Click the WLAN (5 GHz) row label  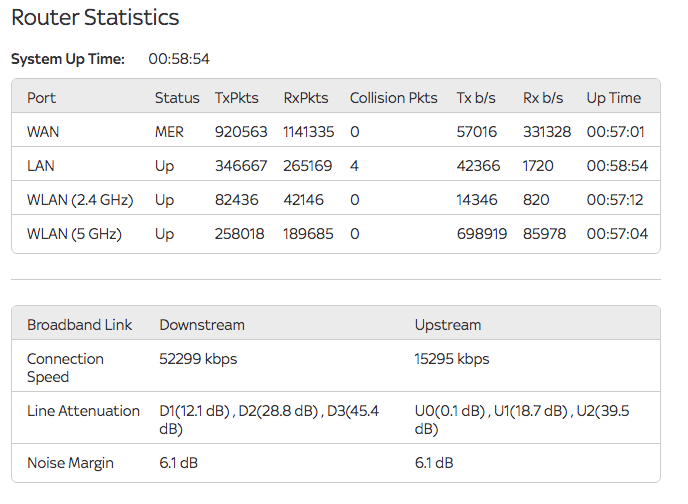(74, 234)
